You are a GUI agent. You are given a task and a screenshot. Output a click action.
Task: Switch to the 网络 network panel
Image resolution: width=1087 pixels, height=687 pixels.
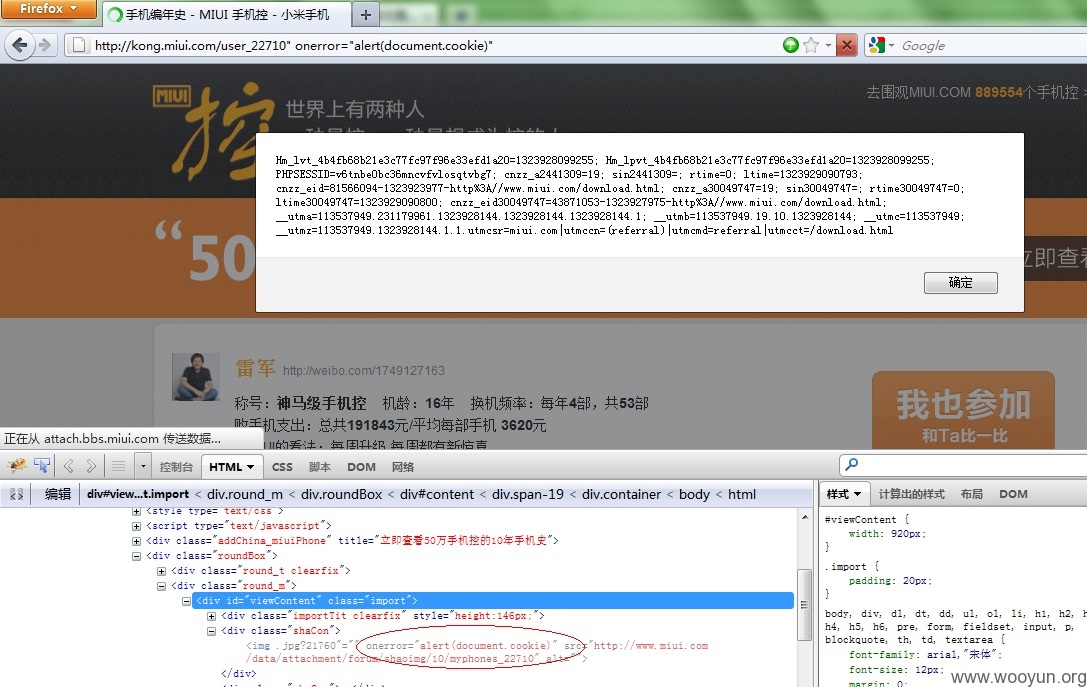tap(403, 467)
